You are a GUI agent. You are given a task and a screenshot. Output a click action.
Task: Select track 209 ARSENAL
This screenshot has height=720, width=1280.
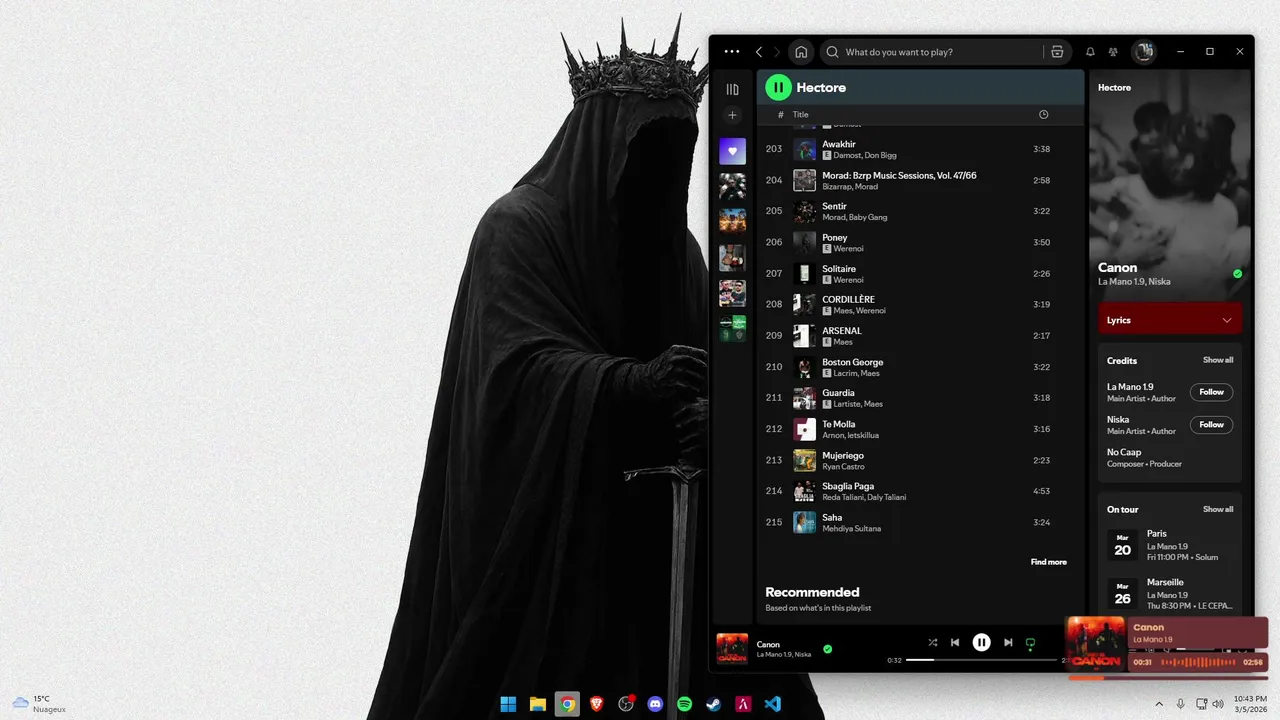click(x=920, y=335)
